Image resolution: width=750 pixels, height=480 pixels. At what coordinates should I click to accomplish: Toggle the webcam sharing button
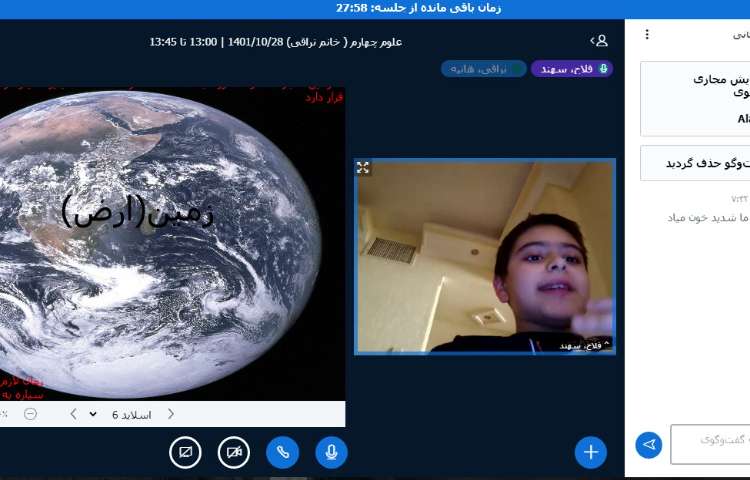point(234,452)
